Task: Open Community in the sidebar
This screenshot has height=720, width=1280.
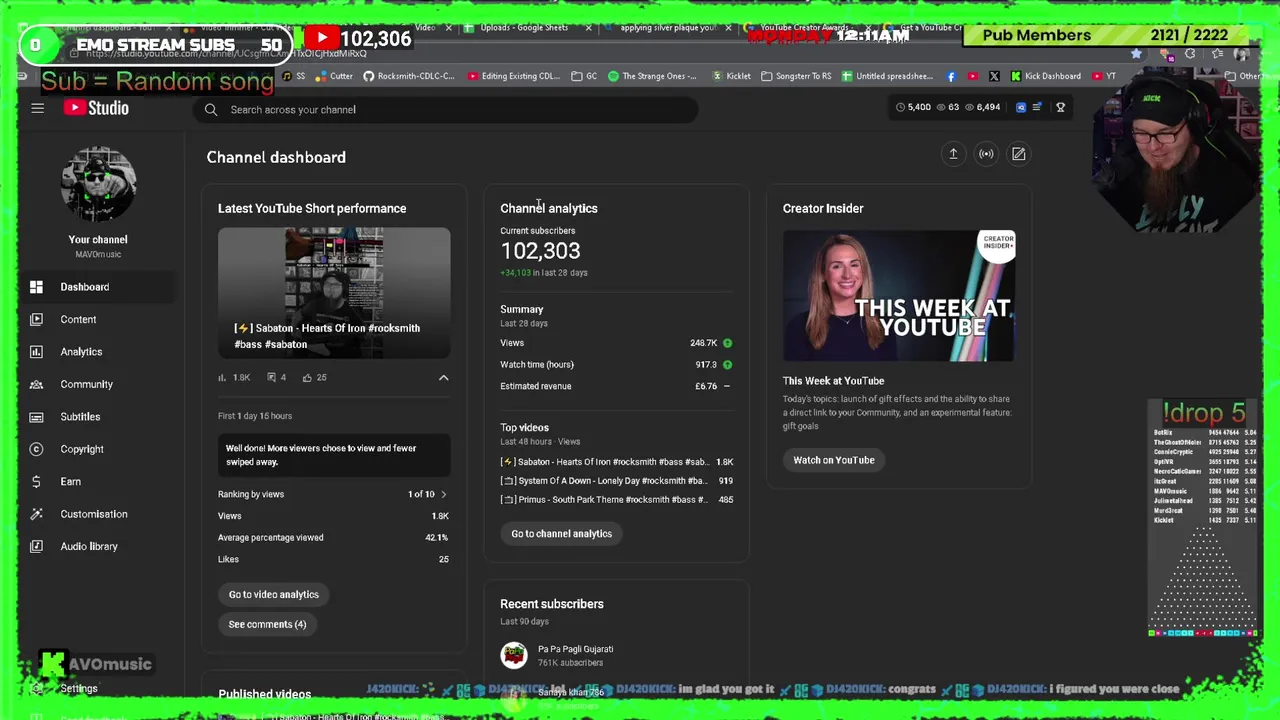Action: [86, 384]
